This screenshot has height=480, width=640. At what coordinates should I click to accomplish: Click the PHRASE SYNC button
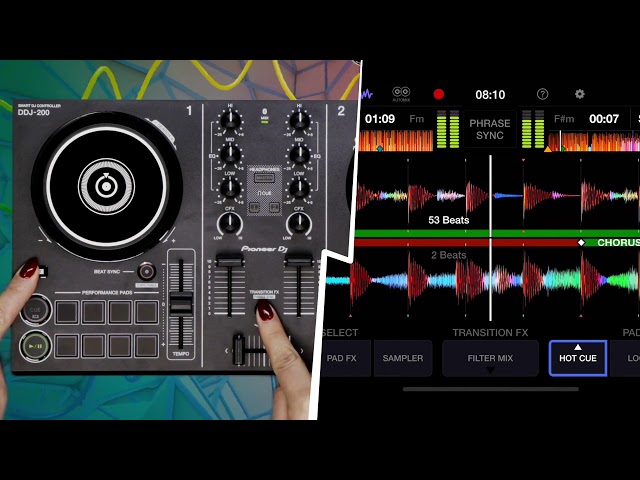(490, 129)
